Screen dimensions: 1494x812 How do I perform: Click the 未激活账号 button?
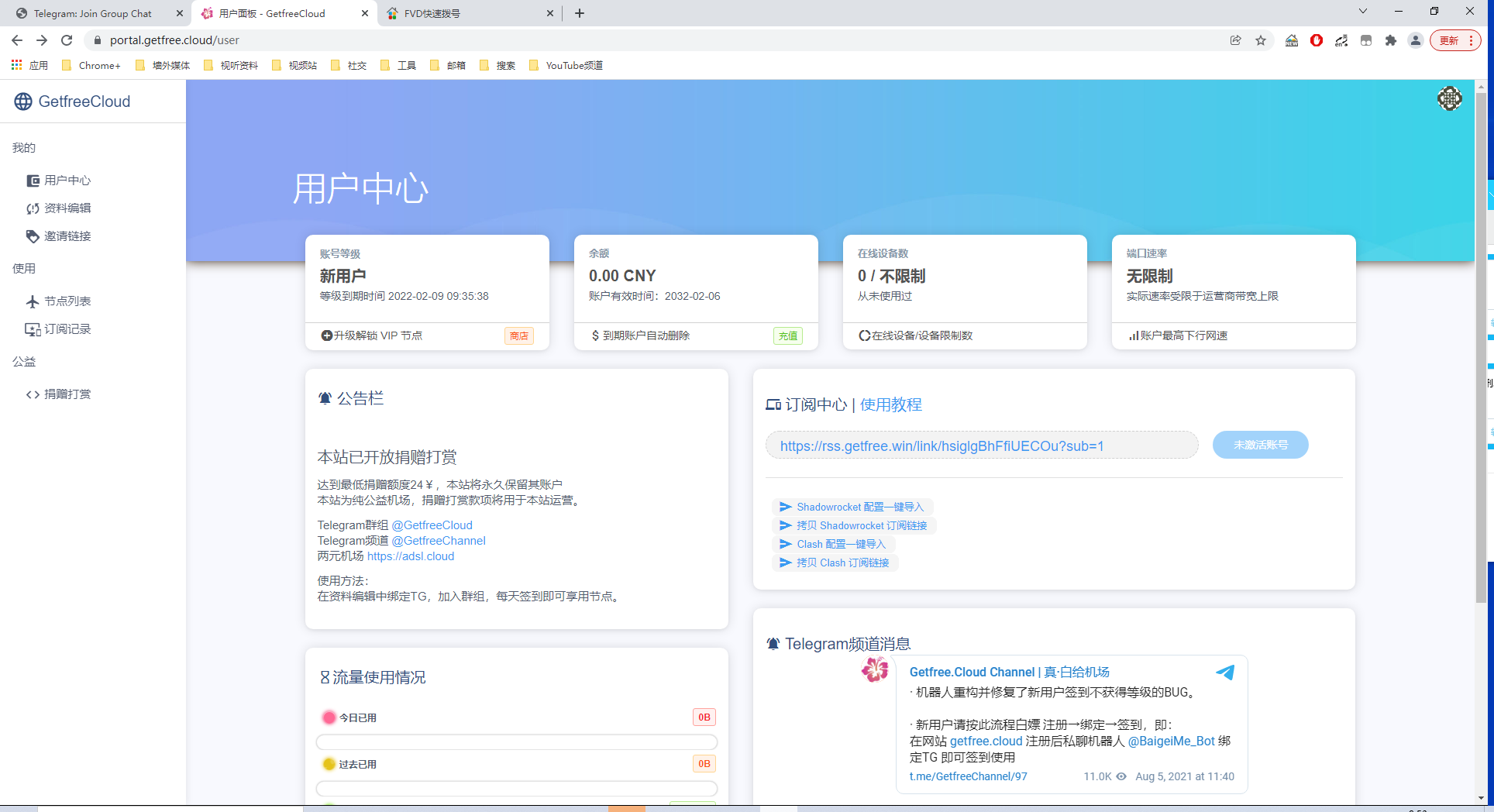(1261, 445)
